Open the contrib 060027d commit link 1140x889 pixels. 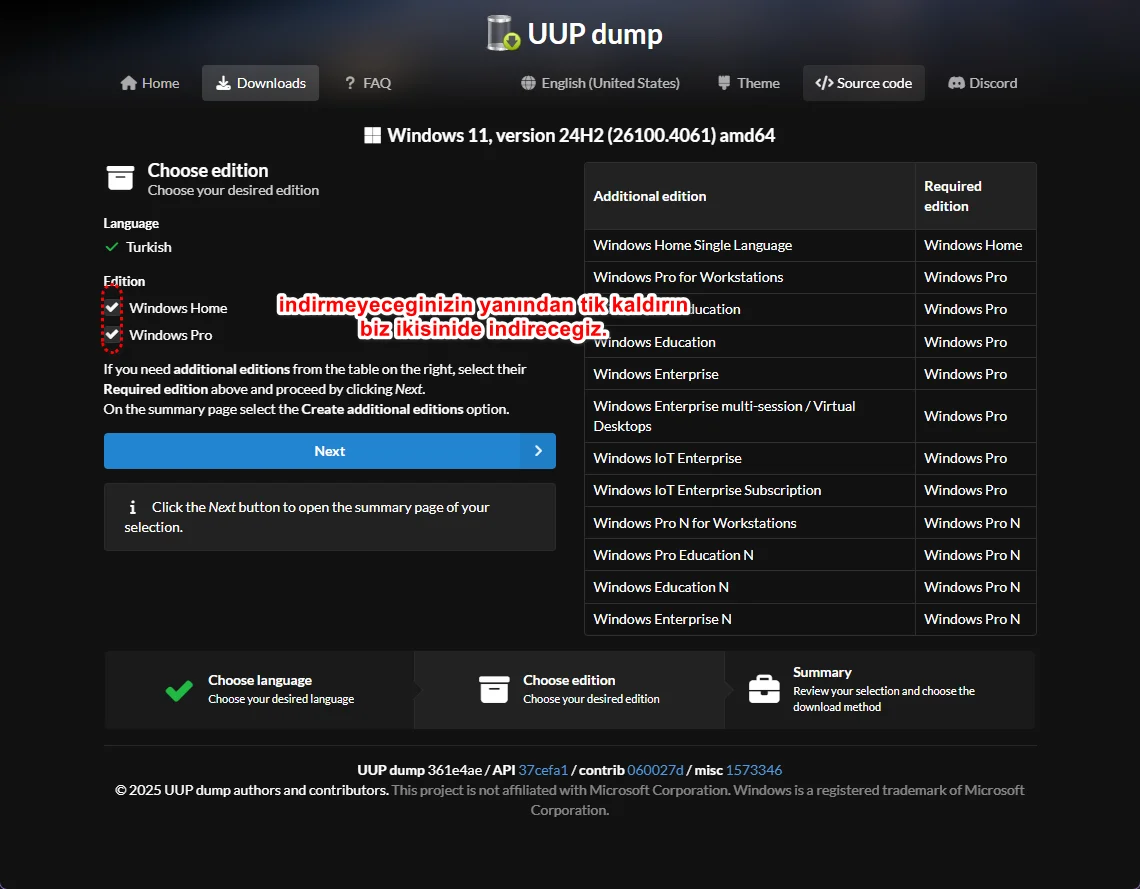[x=655, y=770]
